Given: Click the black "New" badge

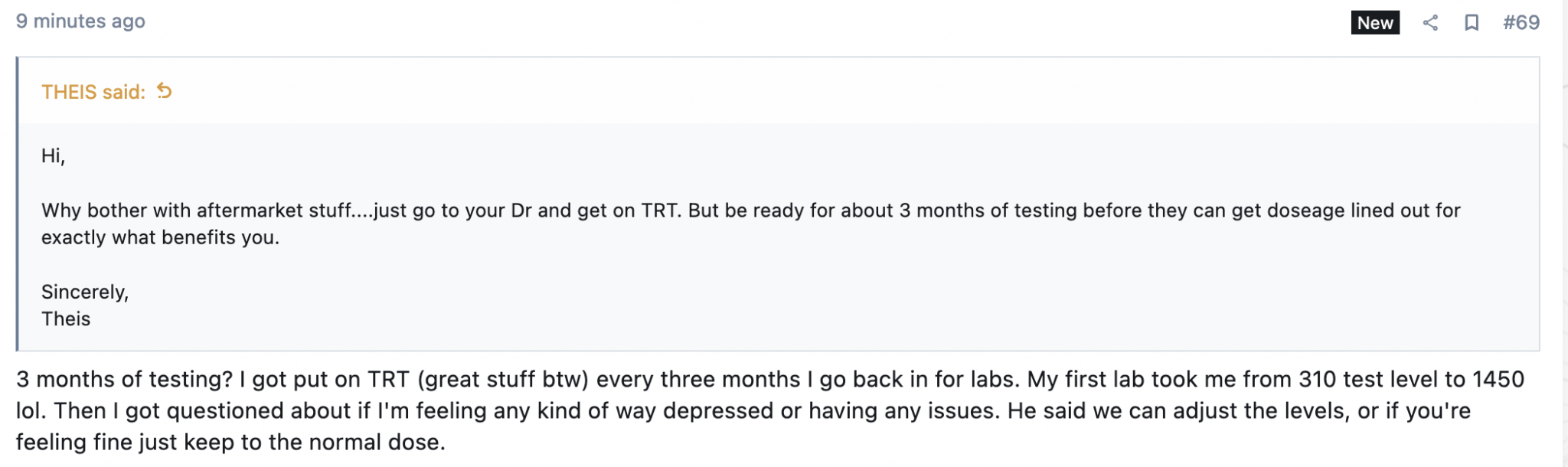Looking at the screenshot, I should point(1375,23).
